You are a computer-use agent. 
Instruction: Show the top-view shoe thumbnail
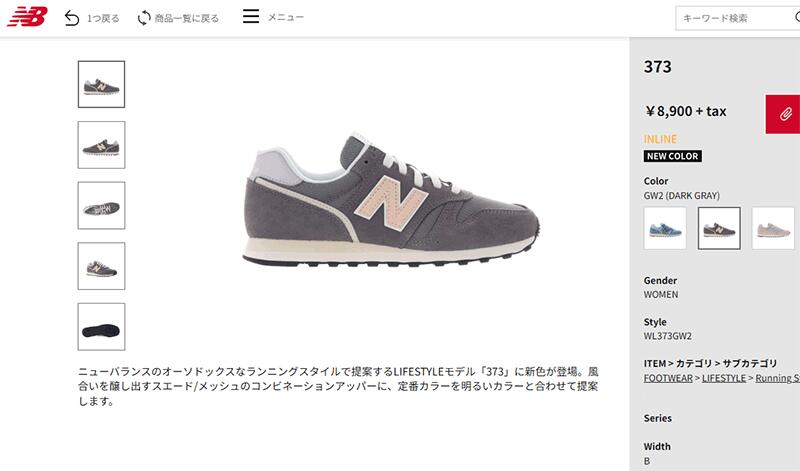(101, 206)
